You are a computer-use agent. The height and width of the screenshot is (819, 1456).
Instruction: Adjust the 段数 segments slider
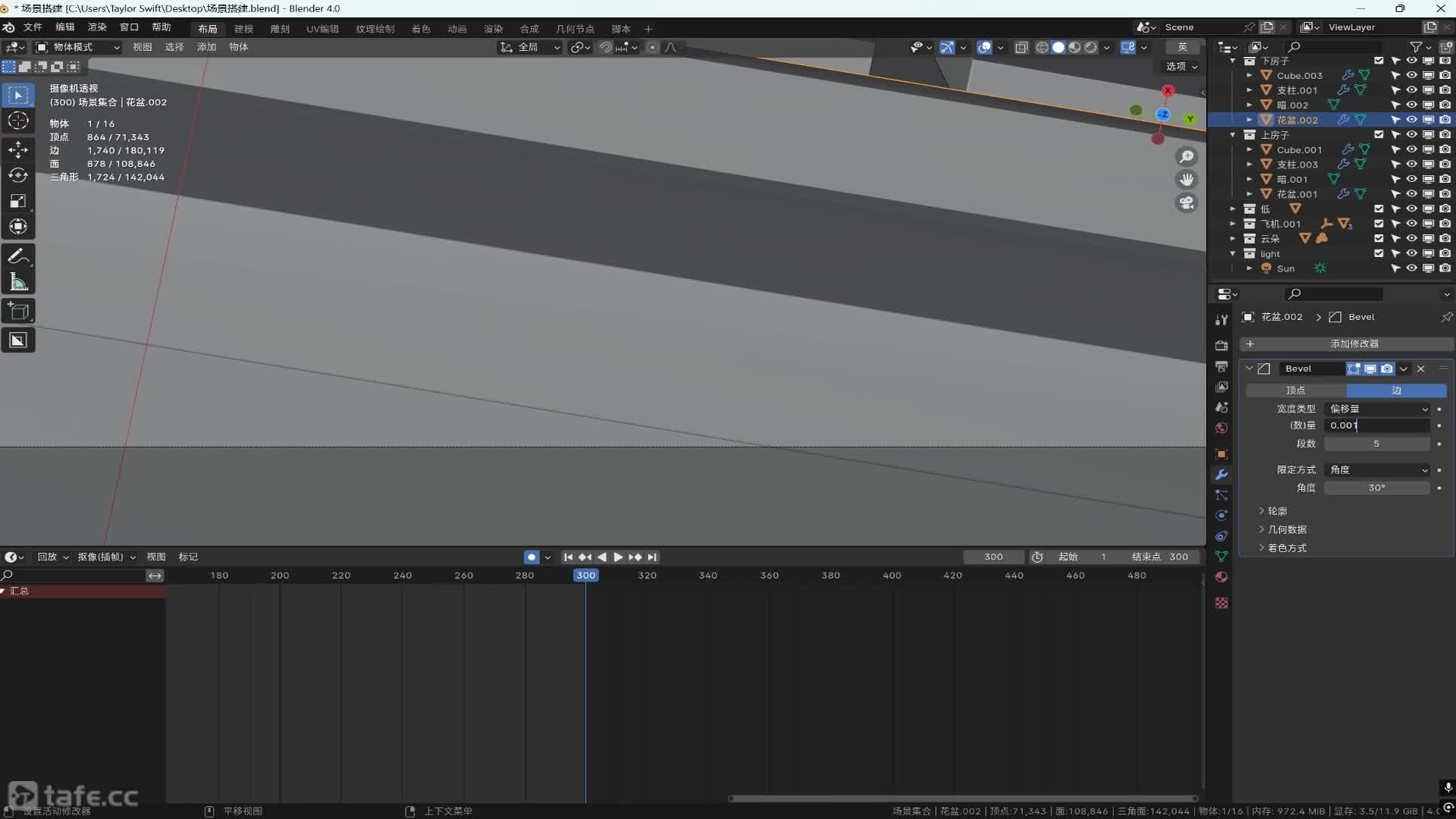coord(1376,444)
